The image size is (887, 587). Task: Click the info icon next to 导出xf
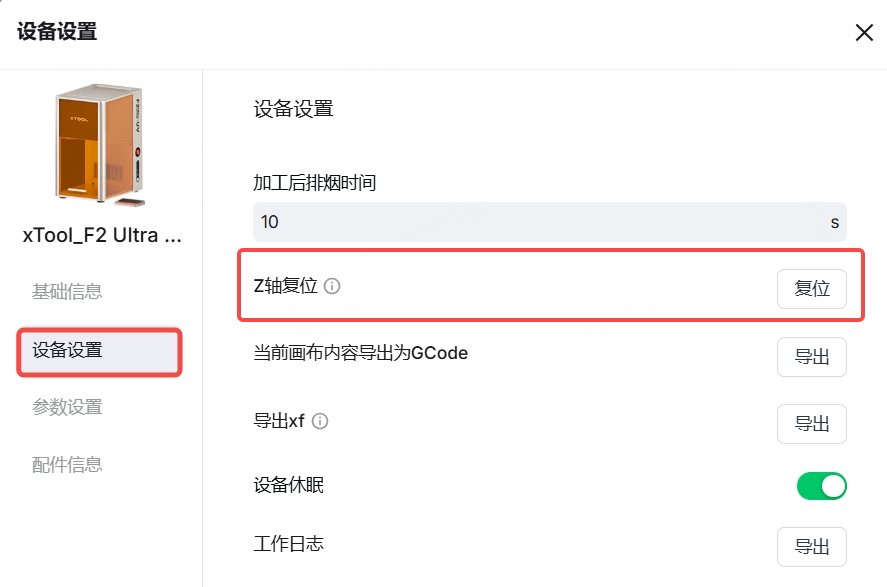pos(321,422)
